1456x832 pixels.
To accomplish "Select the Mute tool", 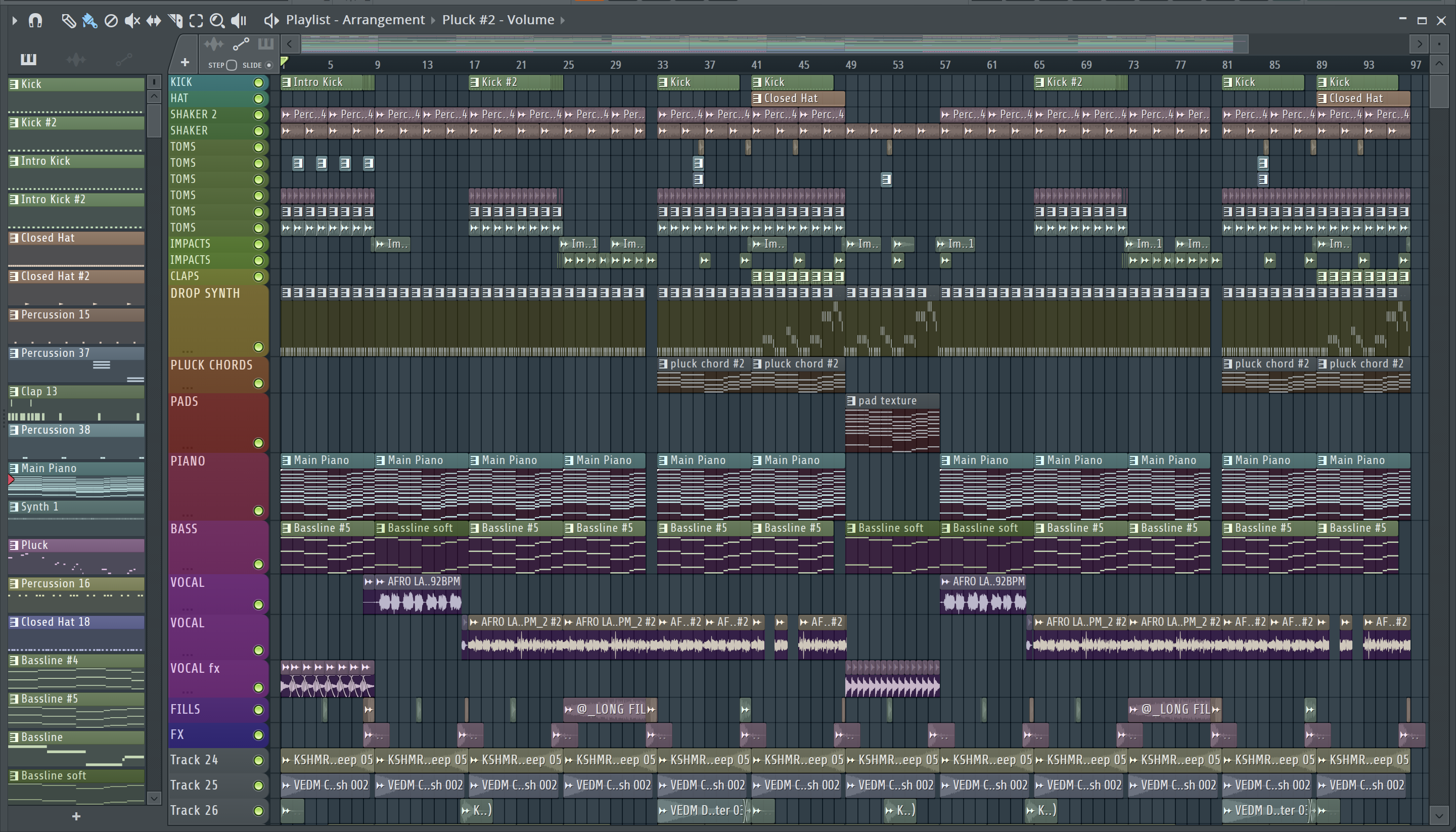I will [132, 21].
